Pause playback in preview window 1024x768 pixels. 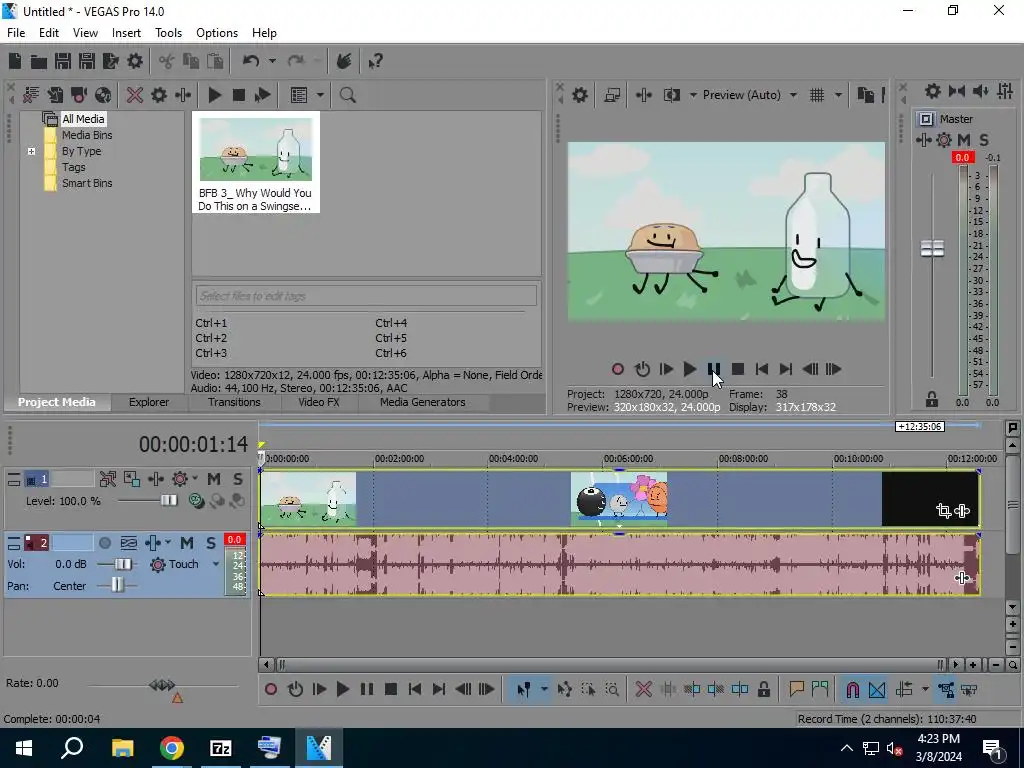coord(714,369)
